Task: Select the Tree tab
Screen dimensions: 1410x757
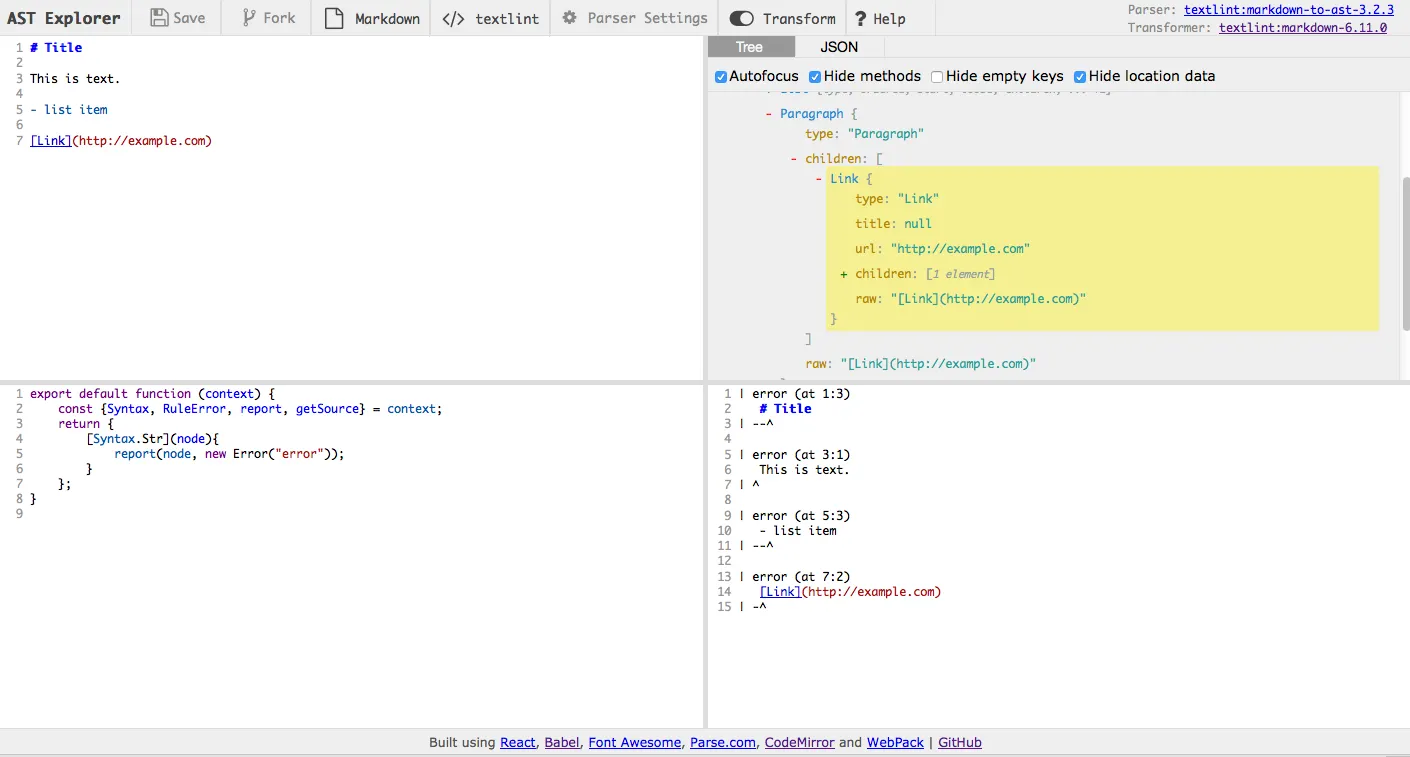Action: 749,47
